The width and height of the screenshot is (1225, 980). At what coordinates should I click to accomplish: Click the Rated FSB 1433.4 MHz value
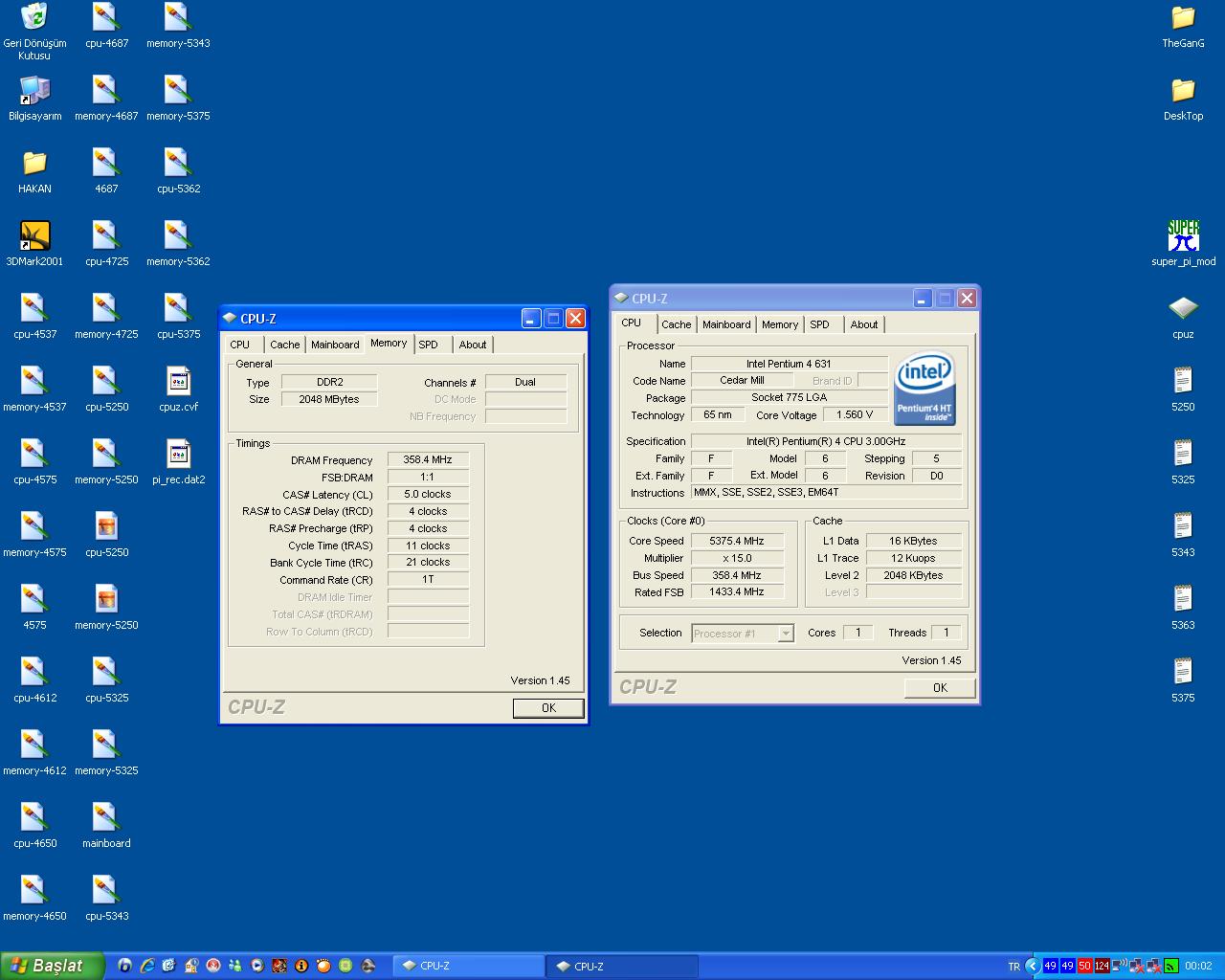pyautogui.click(x=737, y=592)
